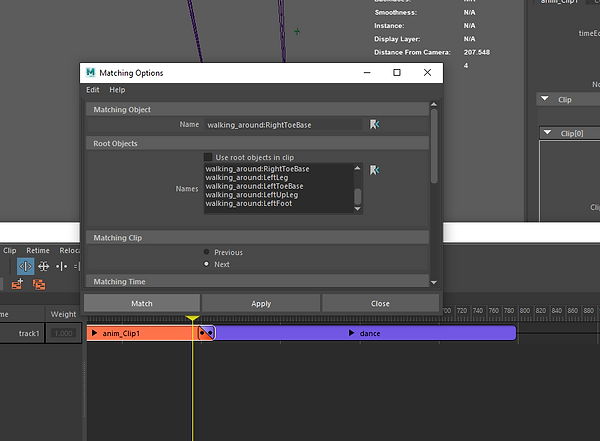Select walking_around:LeftUpLeg in Names list

(251, 195)
